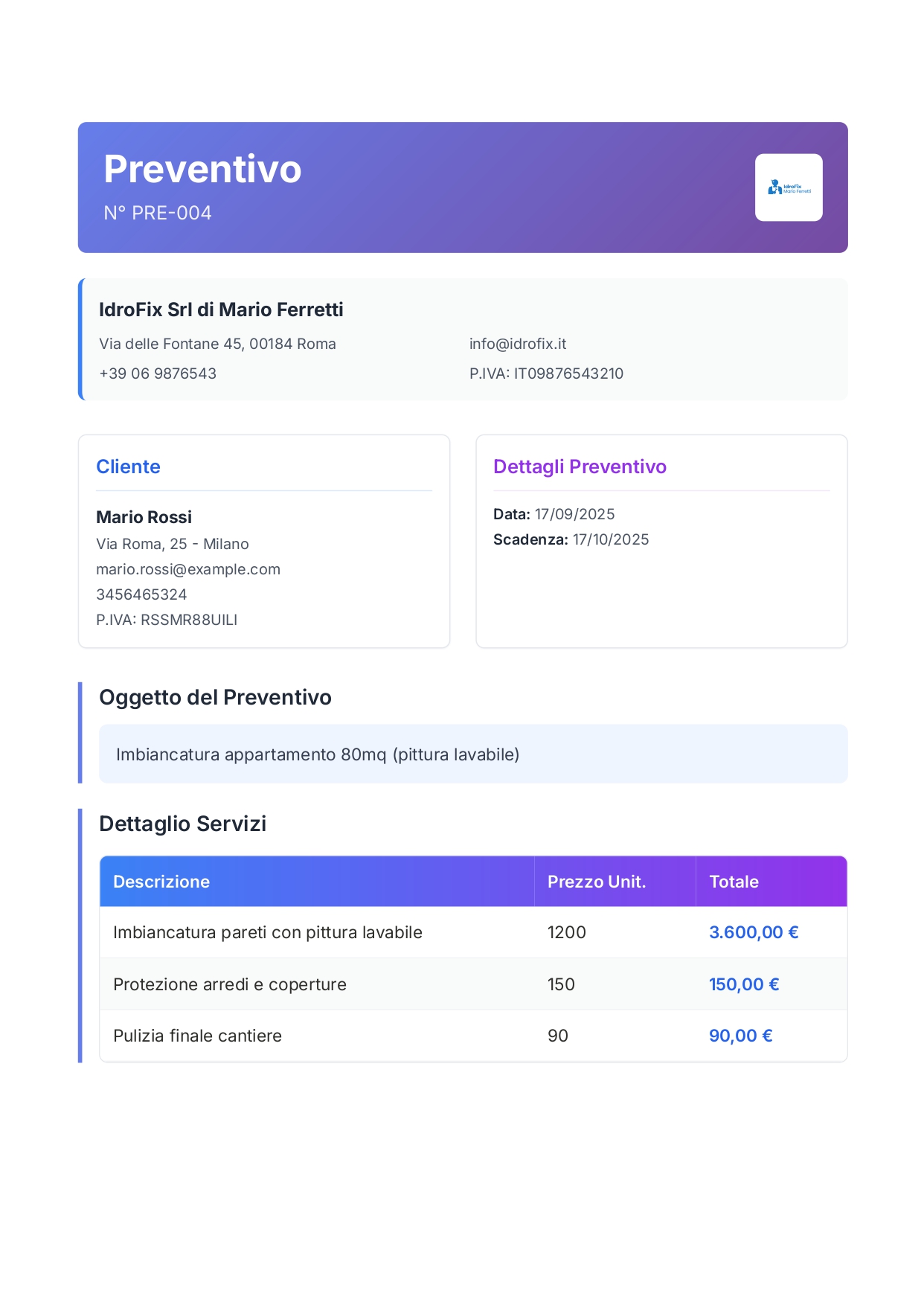Click the Cliente section heading

point(128,466)
